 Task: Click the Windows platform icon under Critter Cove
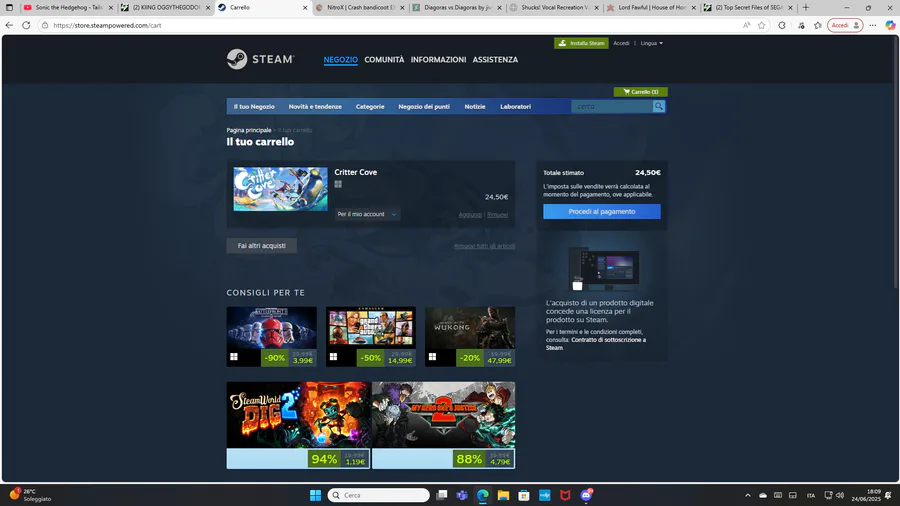coord(338,184)
